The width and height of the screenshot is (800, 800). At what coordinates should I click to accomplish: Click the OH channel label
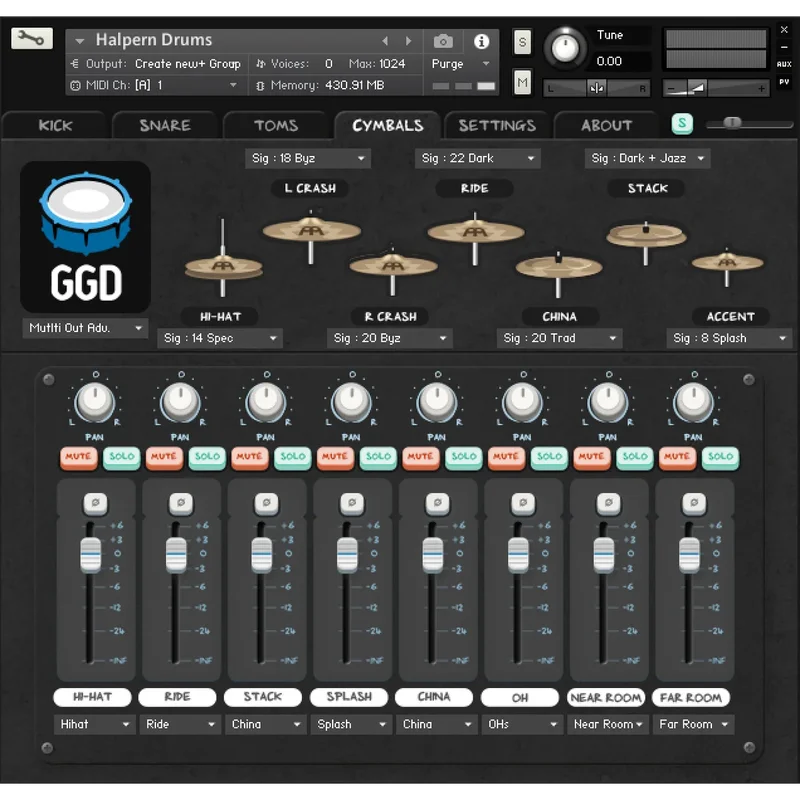click(x=520, y=697)
